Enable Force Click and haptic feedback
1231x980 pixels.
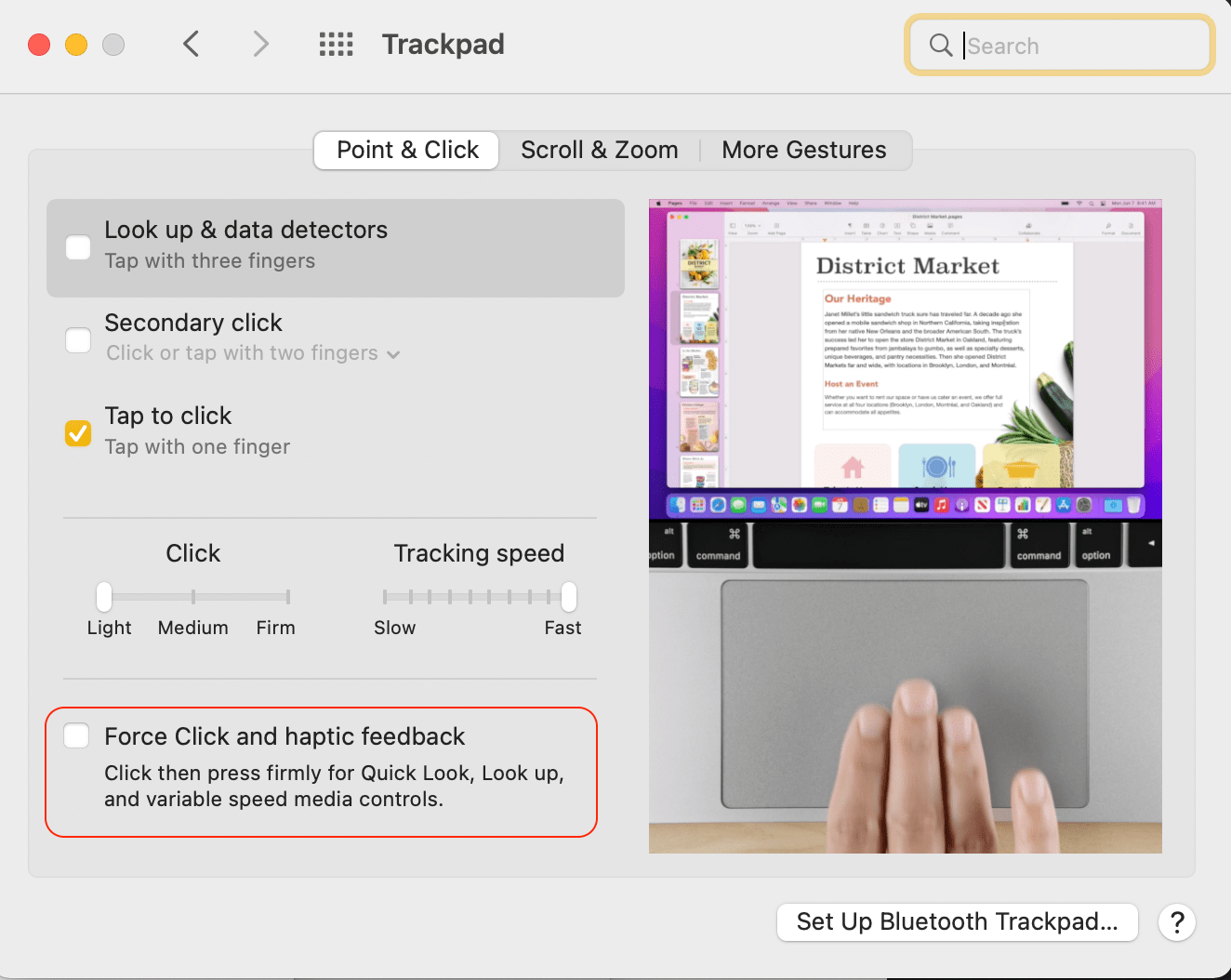pyautogui.click(x=75, y=735)
